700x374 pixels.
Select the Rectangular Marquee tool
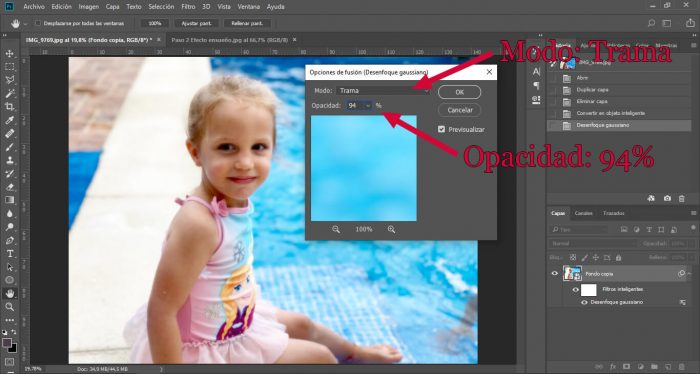click(9, 67)
